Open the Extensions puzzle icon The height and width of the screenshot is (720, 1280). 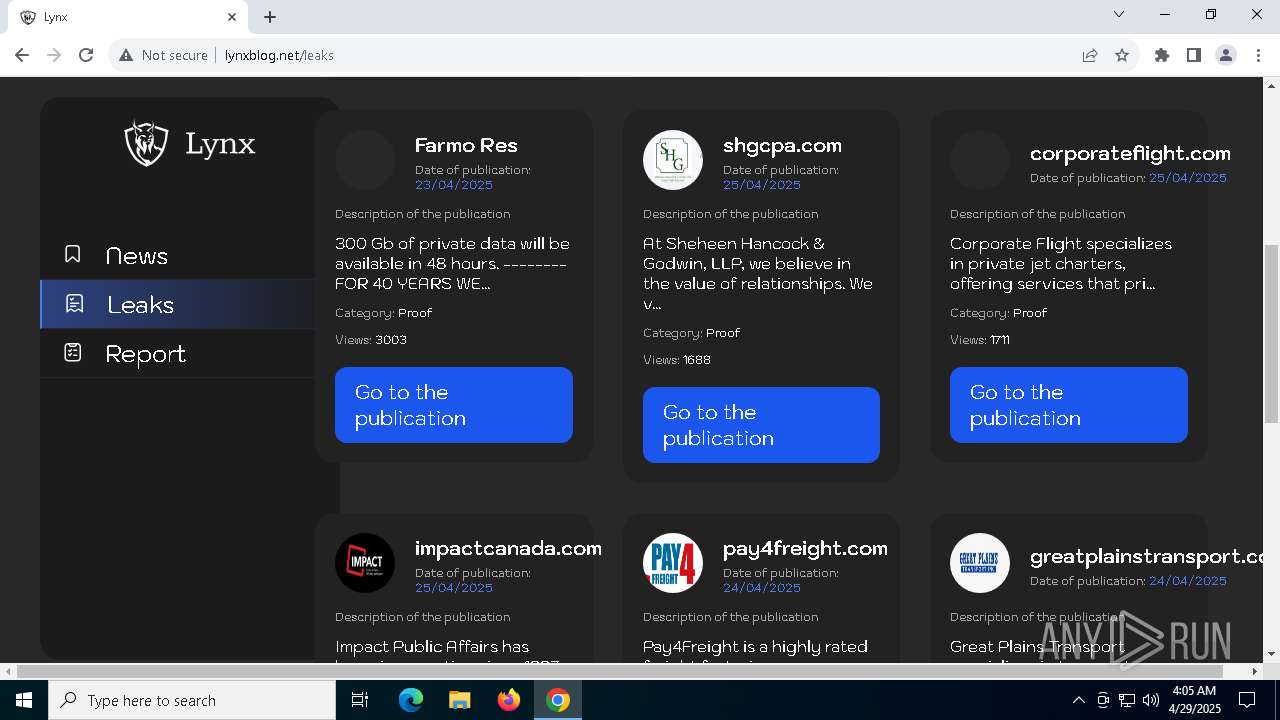[x=1162, y=55]
